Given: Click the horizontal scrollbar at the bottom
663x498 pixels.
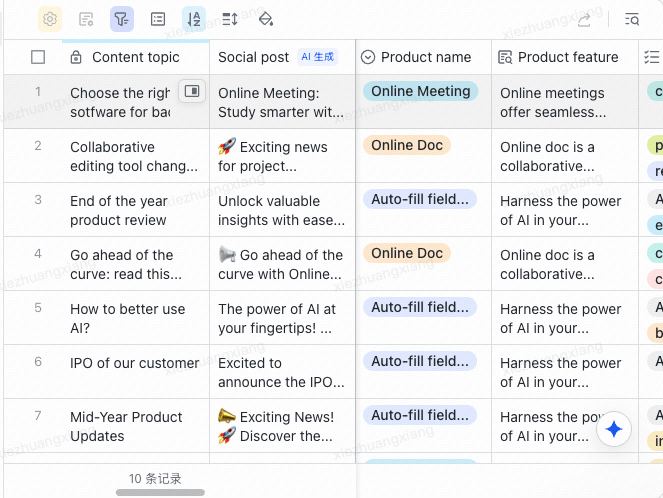Looking at the screenshot, I should point(160,493).
